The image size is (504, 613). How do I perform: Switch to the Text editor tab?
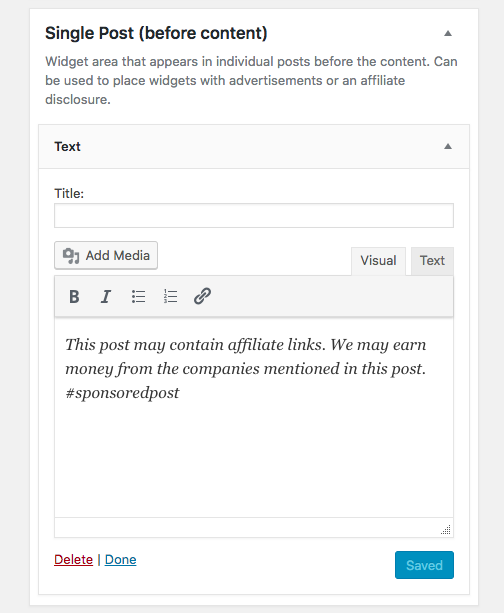[432, 261]
